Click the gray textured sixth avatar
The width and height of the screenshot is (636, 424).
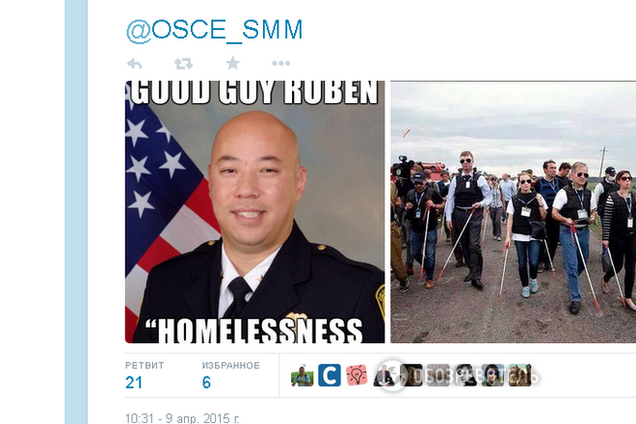[438, 375]
